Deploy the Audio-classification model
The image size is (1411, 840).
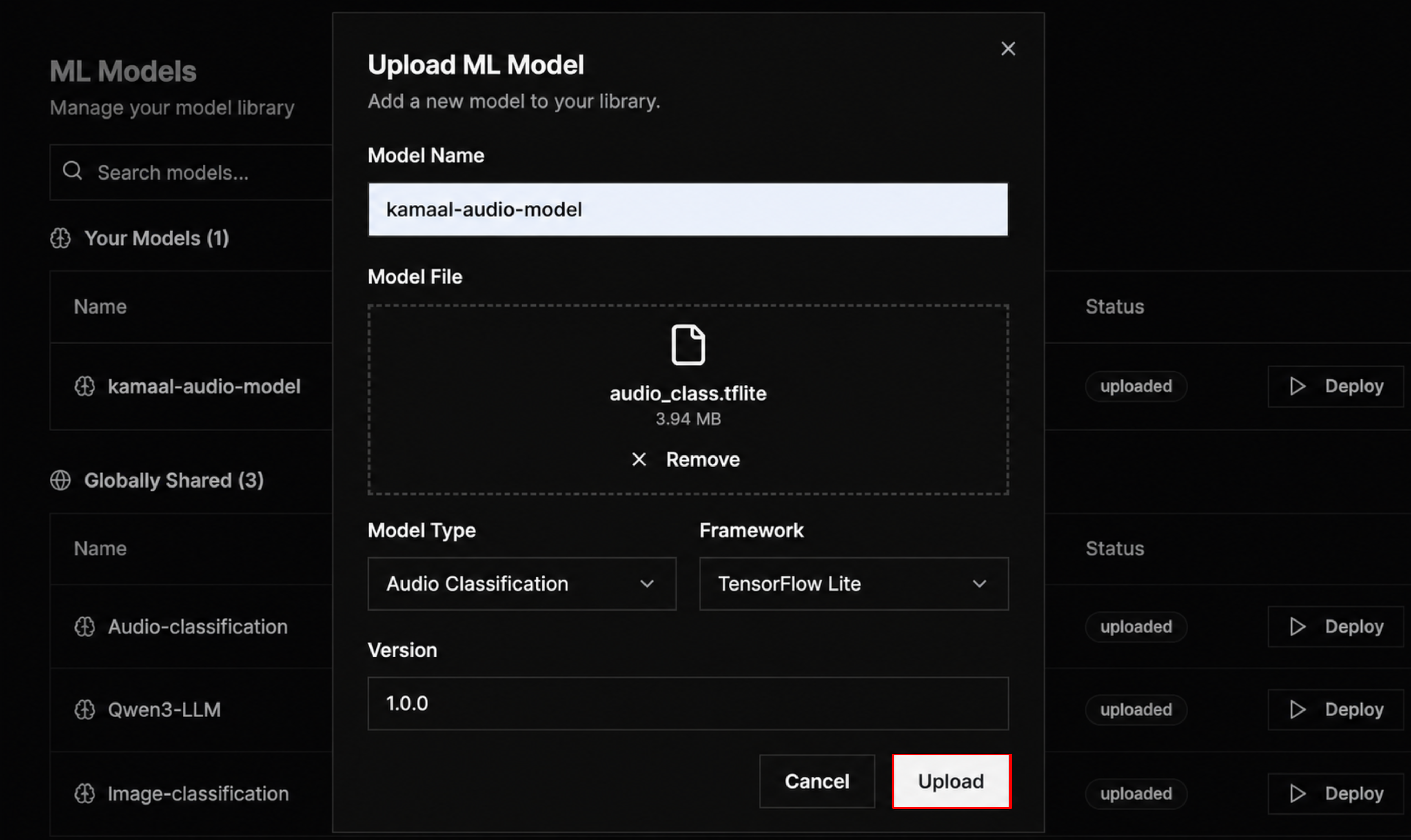1336,627
